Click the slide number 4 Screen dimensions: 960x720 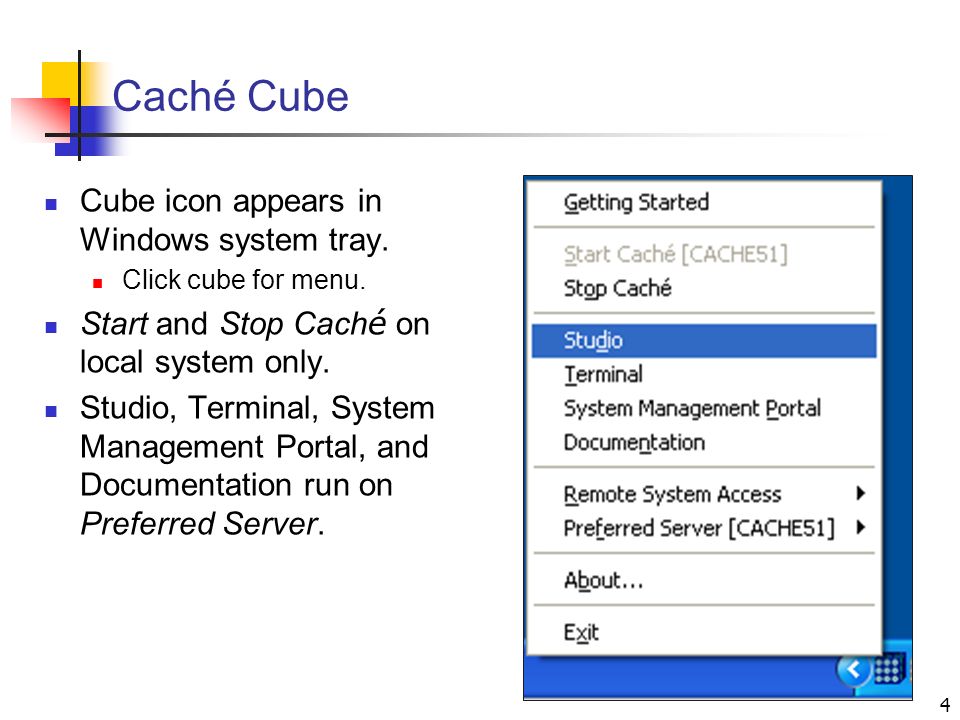coord(944,704)
